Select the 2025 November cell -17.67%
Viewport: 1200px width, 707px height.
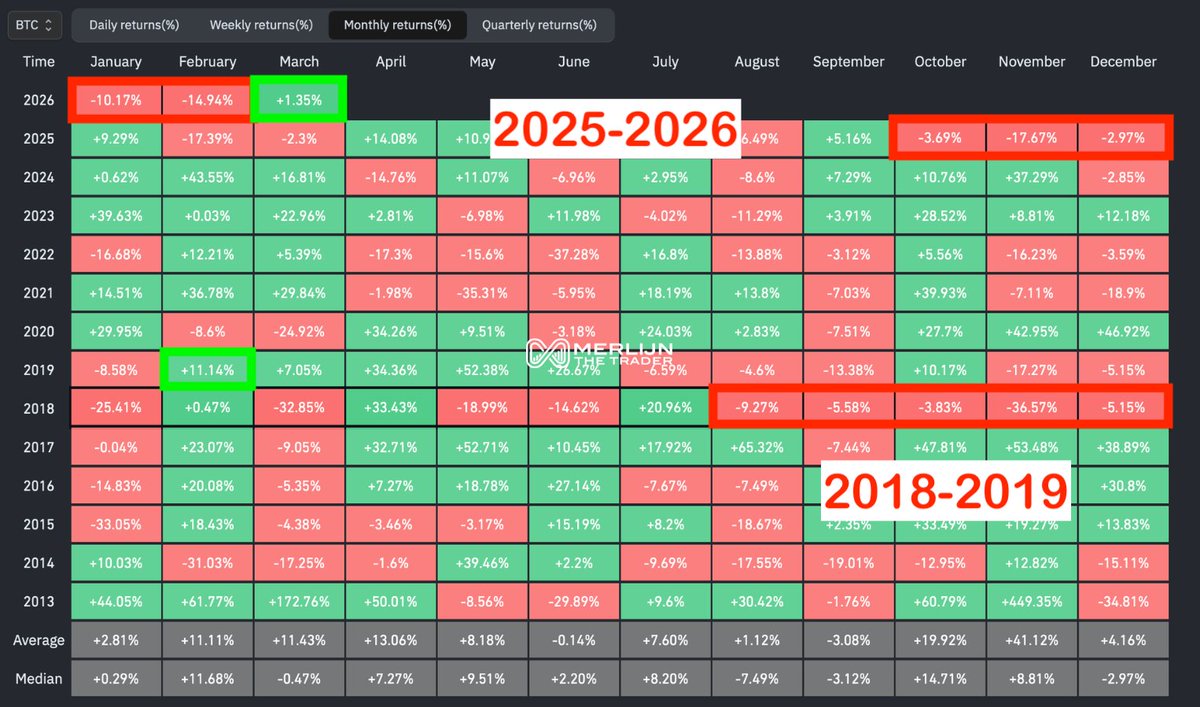pyautogui.click(x=1032, y=139)
